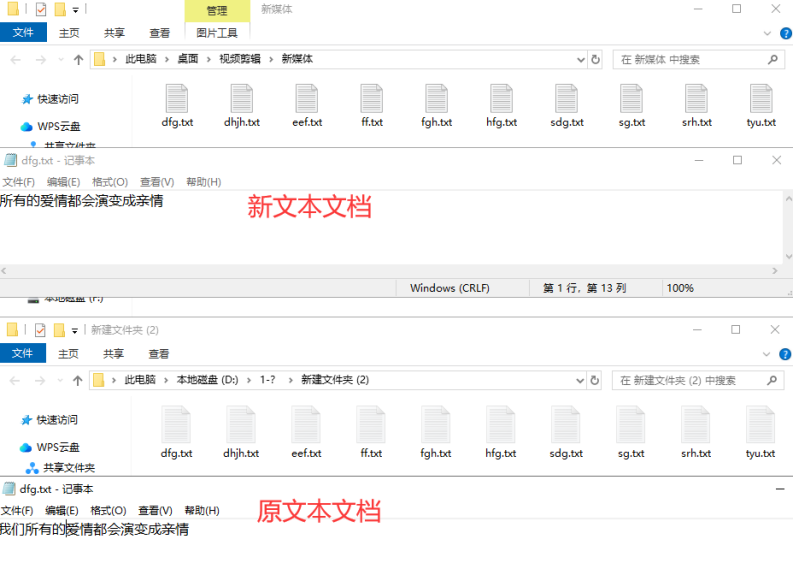This screenshot has height=563, width=794.
Task: Click srh.txt icon in 新建文件夹 (2) window
Action: point(696,432)
